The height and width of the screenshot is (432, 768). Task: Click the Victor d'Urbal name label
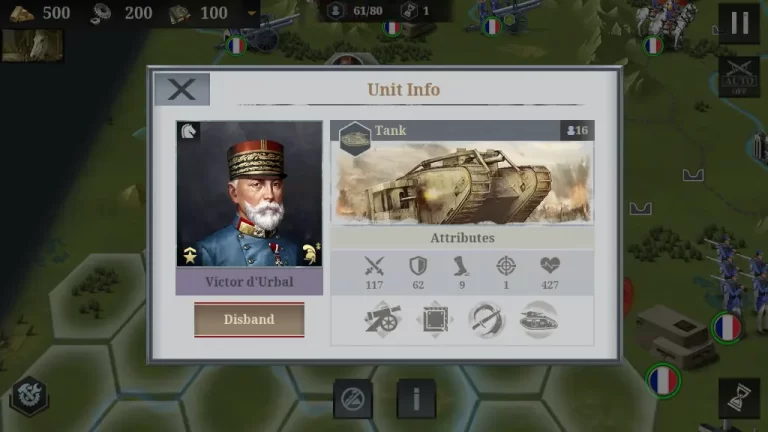coord(249,282)
